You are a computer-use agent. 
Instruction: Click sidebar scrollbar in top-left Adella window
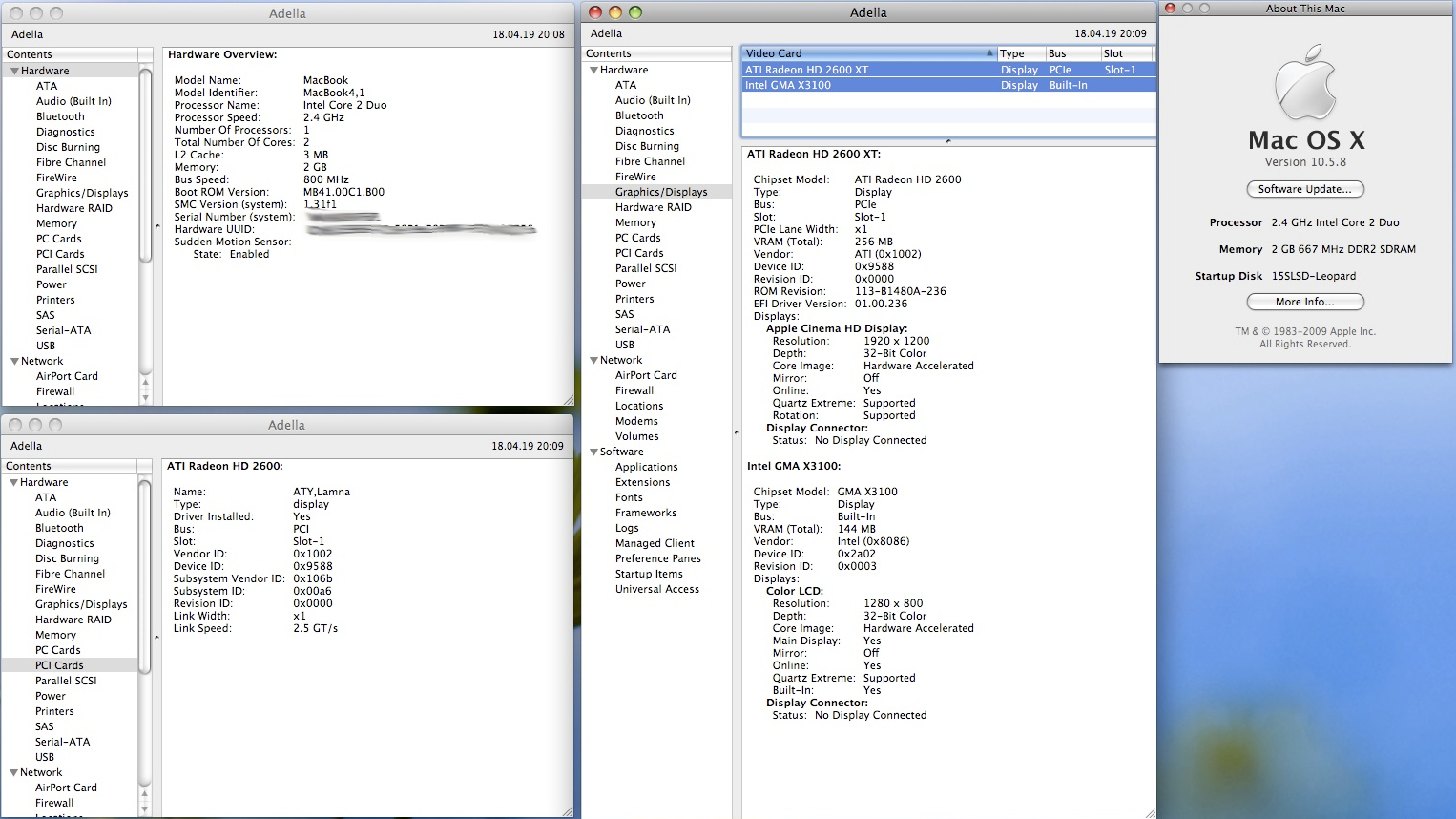coord(146,164)
